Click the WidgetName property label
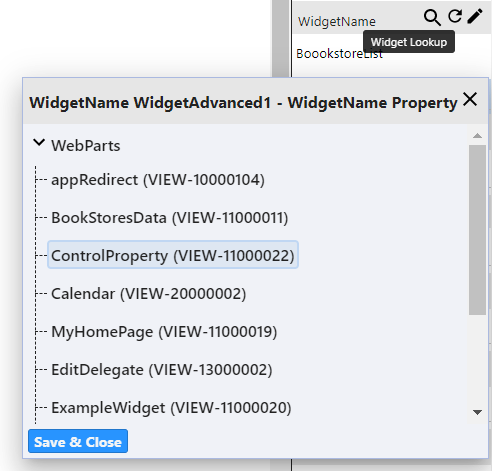 pos(337,22)
